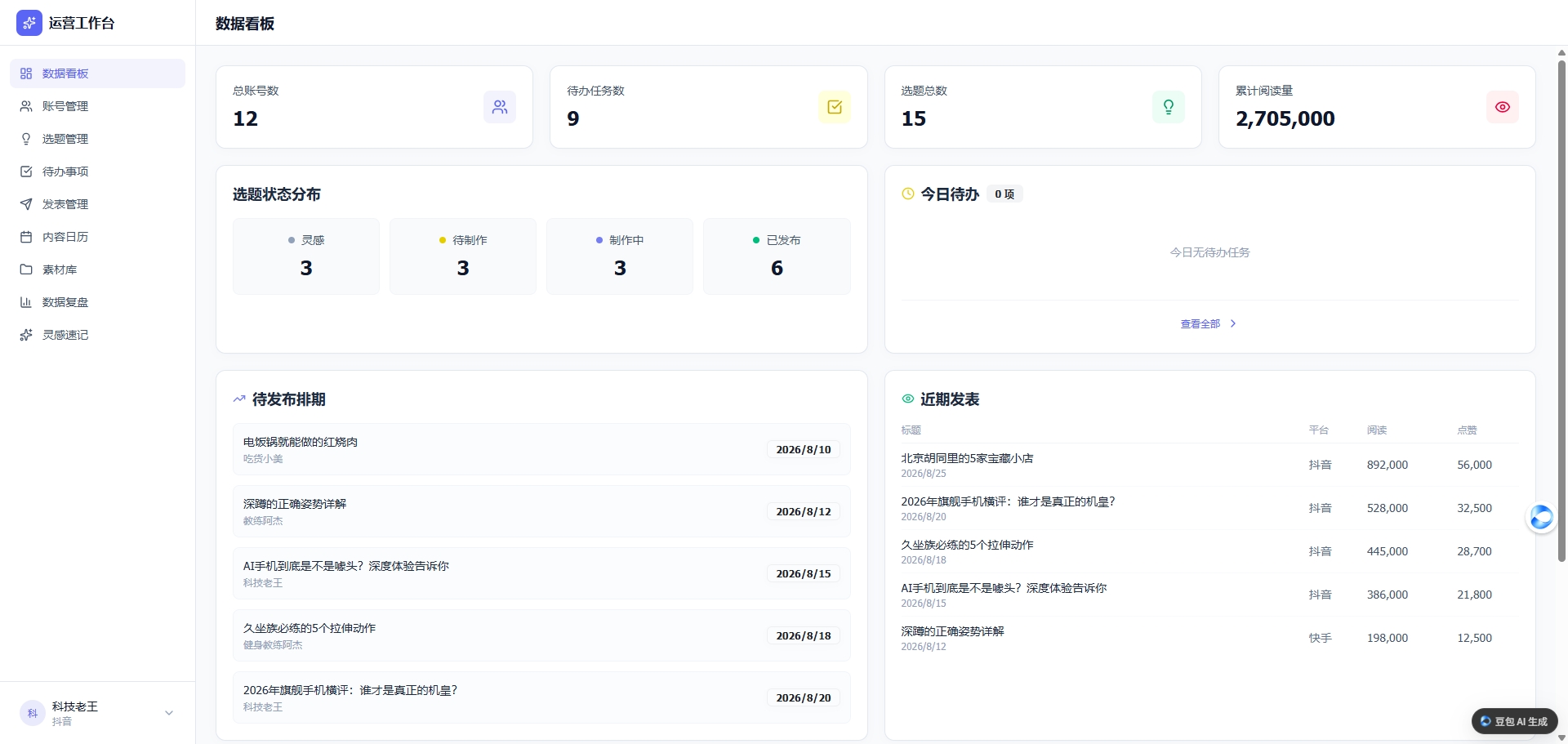This screenshot has width=1568, height=744.
Task: Click the 2,705,000 cumulative reads value
Action: click(1285, 118)
